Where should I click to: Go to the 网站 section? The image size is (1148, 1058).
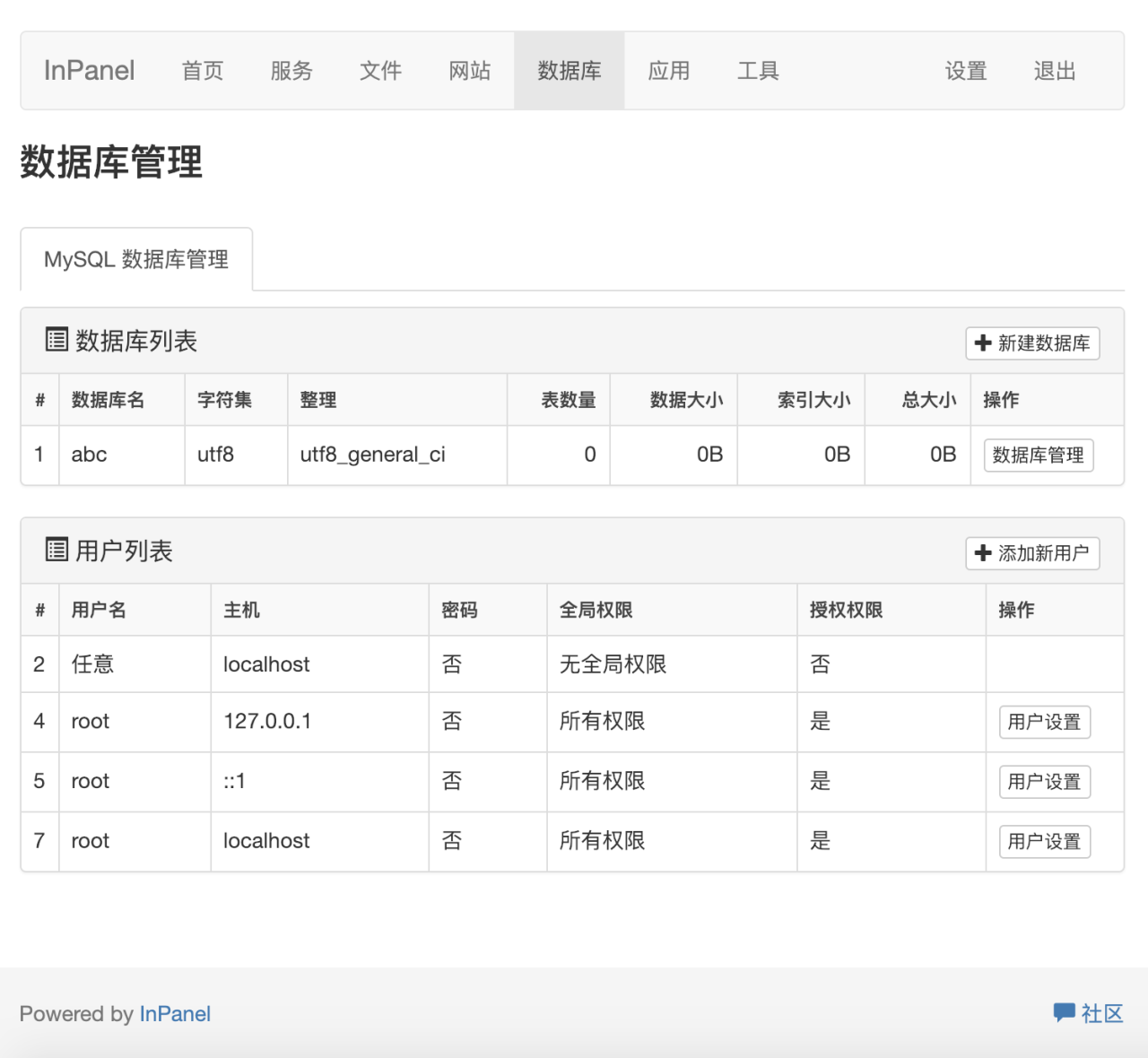point(468,70)
